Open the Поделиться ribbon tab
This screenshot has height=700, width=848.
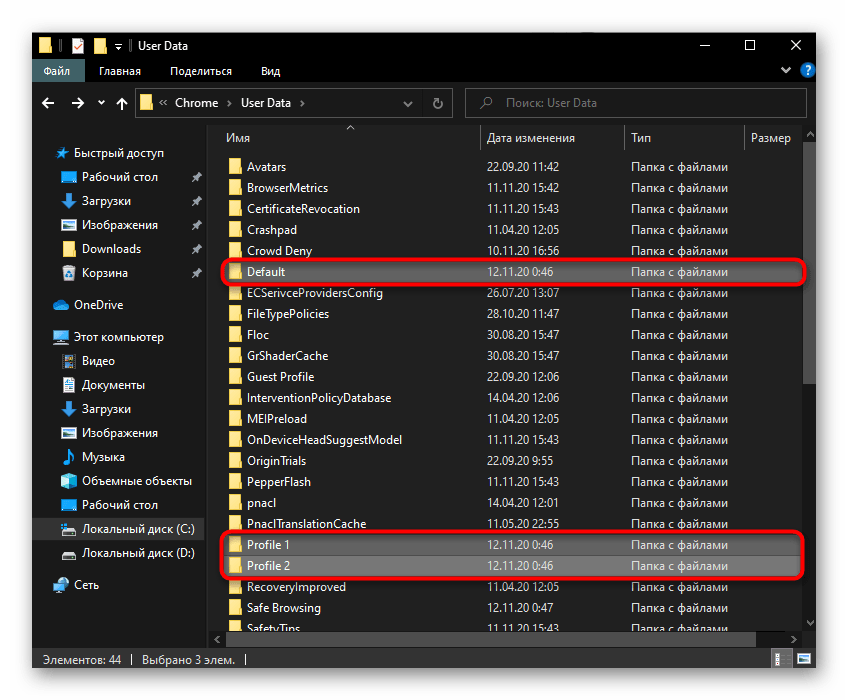coord(200,71)
